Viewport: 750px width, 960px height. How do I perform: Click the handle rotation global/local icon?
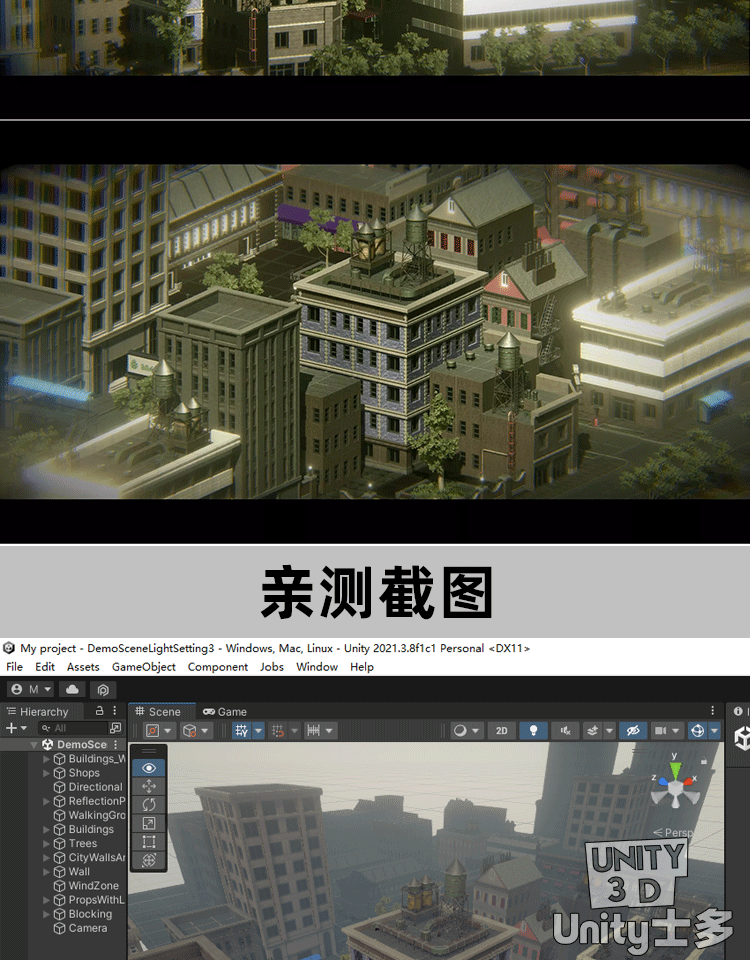point(190,730)
